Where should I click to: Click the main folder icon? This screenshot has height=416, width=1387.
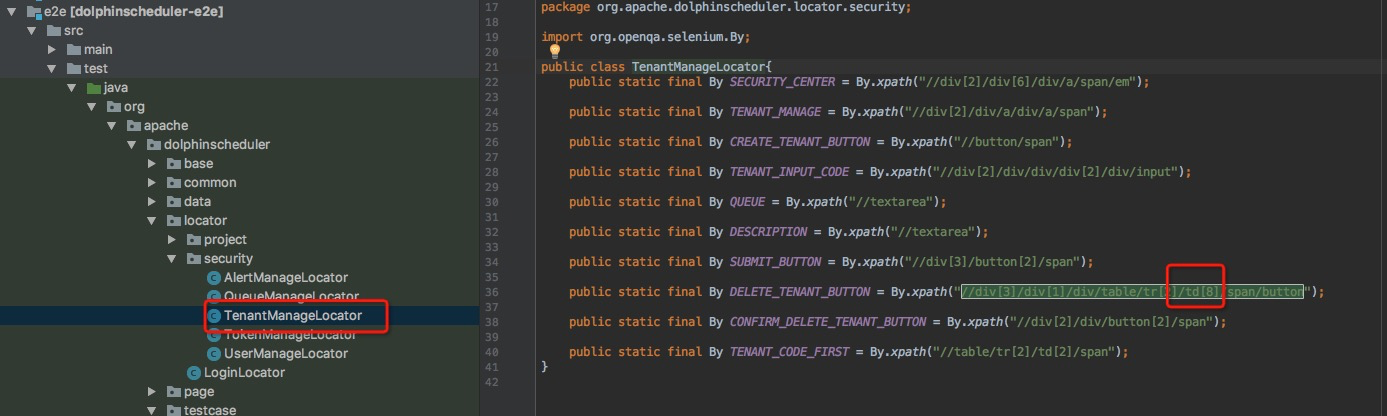coord(74,49)
